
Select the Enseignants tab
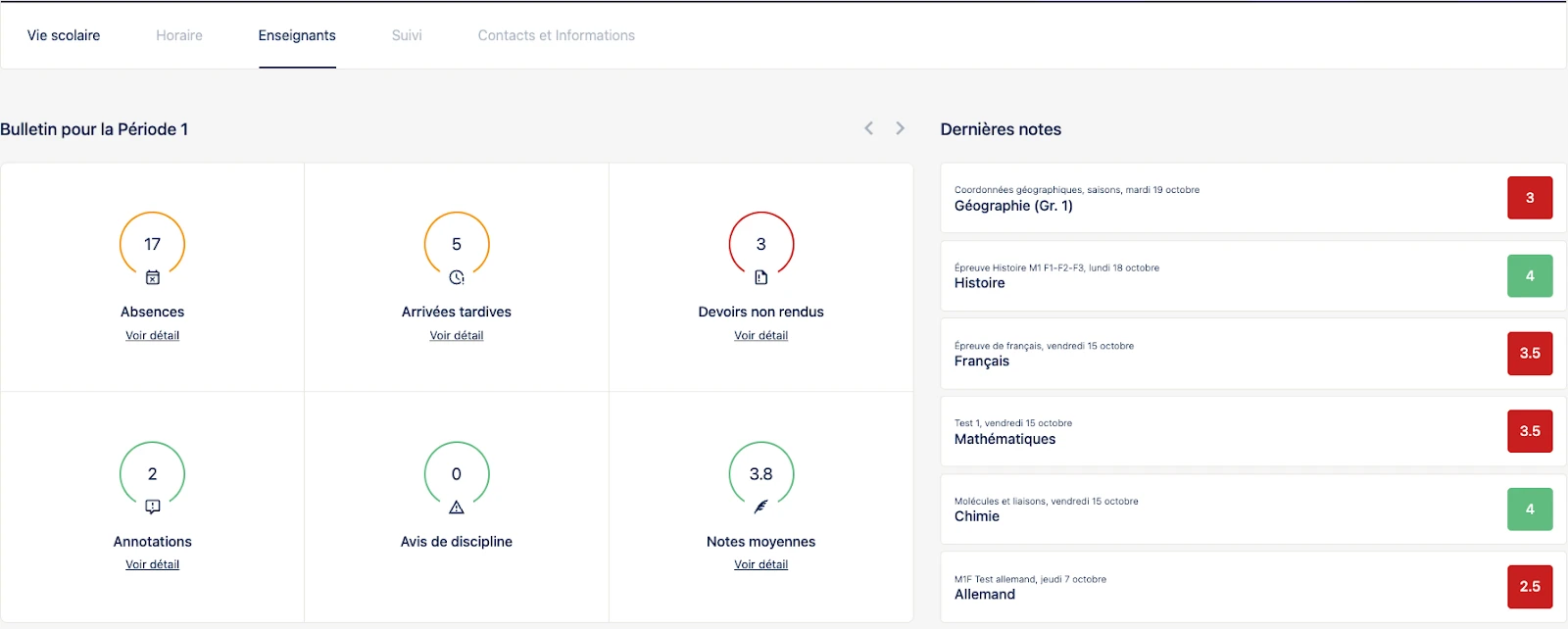tap(297, 35)
